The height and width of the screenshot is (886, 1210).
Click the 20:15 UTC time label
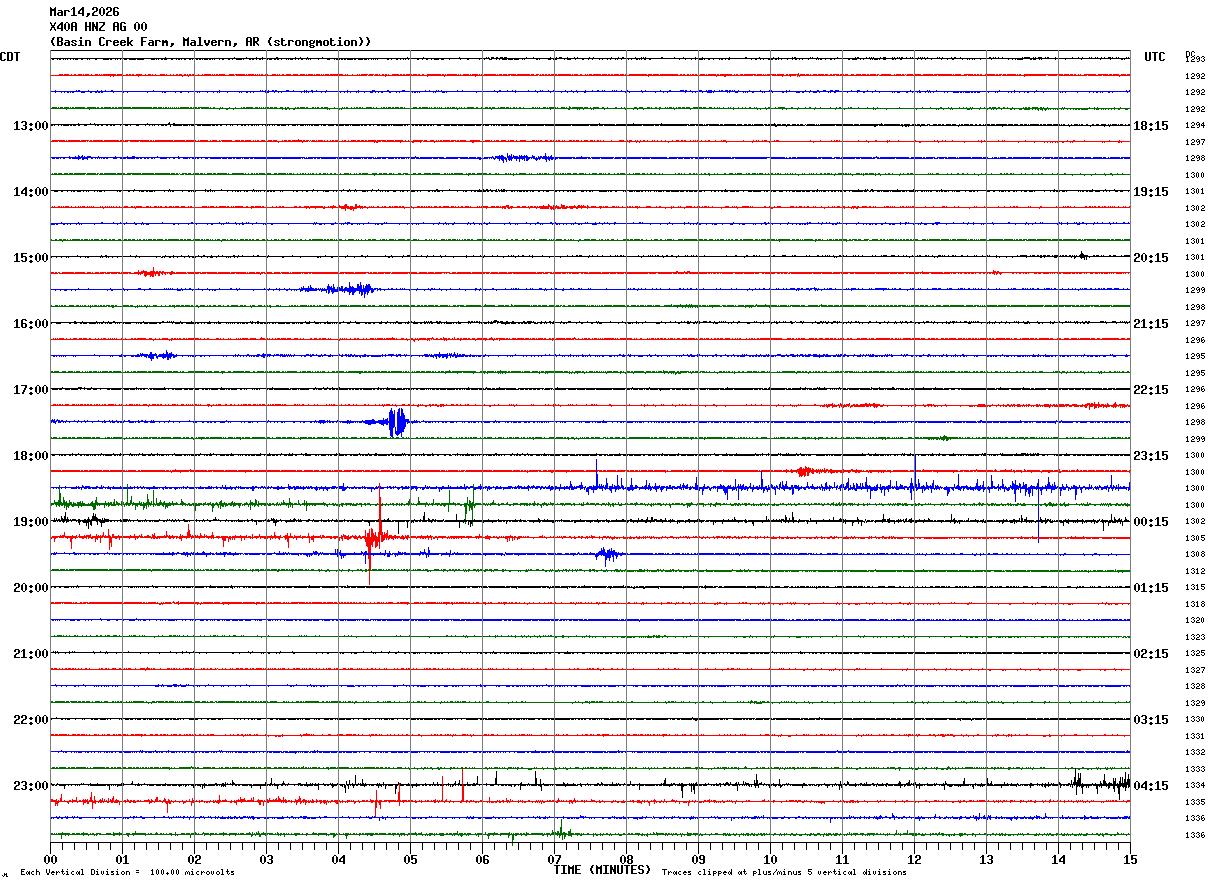click(1151, 258)
